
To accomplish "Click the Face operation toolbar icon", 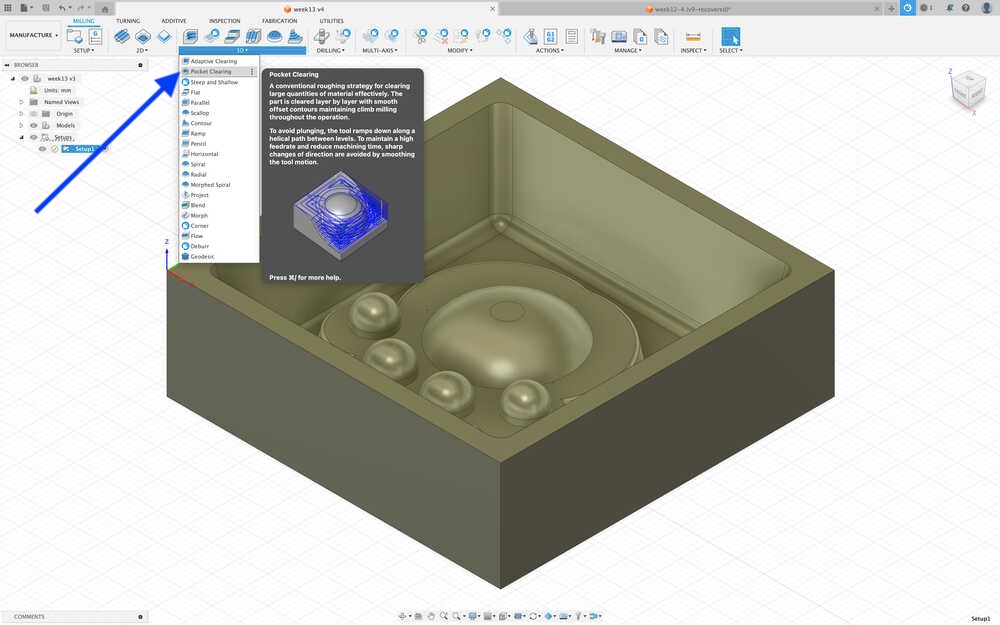I will coord(164,36).
